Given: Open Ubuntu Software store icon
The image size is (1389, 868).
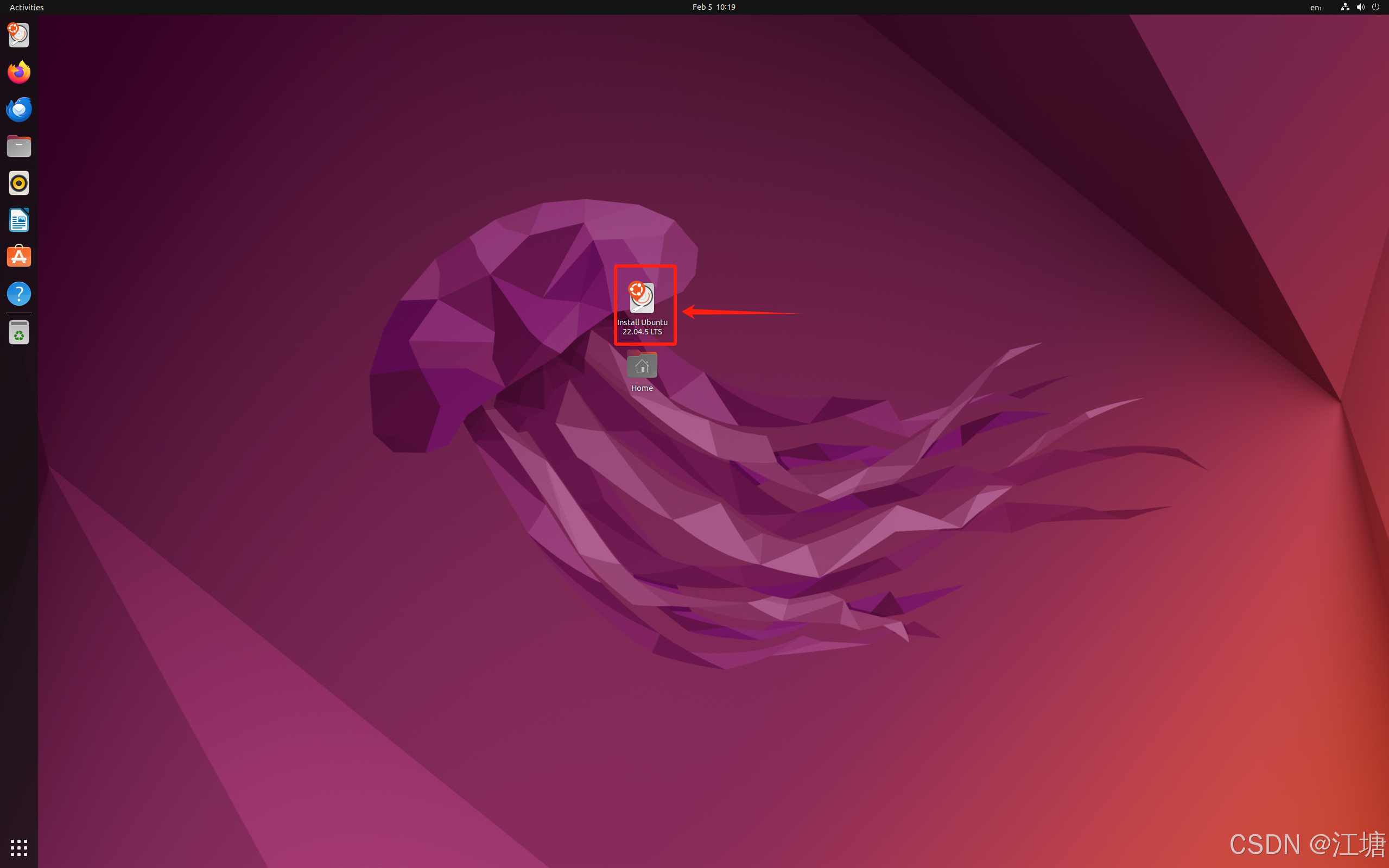Looking at the screenshot, I should click(x=19, y=257).
